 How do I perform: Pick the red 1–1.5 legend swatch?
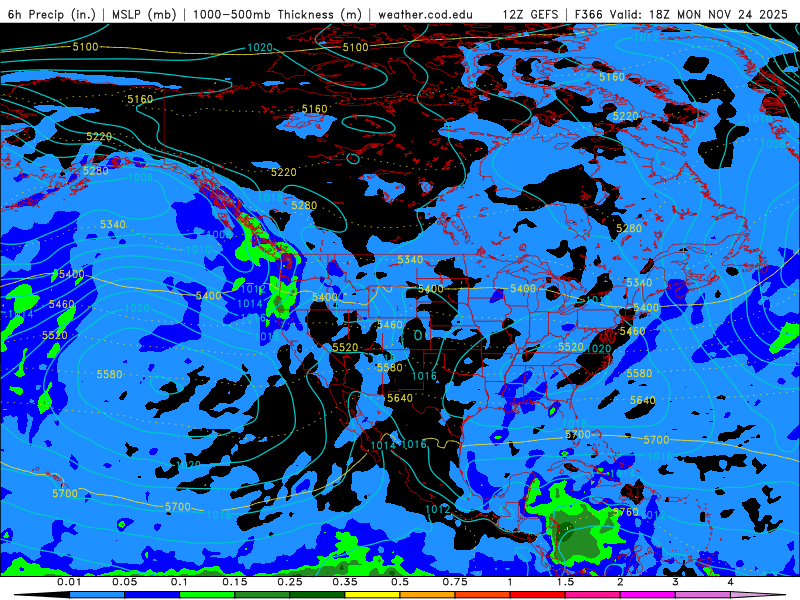point(538,595)
